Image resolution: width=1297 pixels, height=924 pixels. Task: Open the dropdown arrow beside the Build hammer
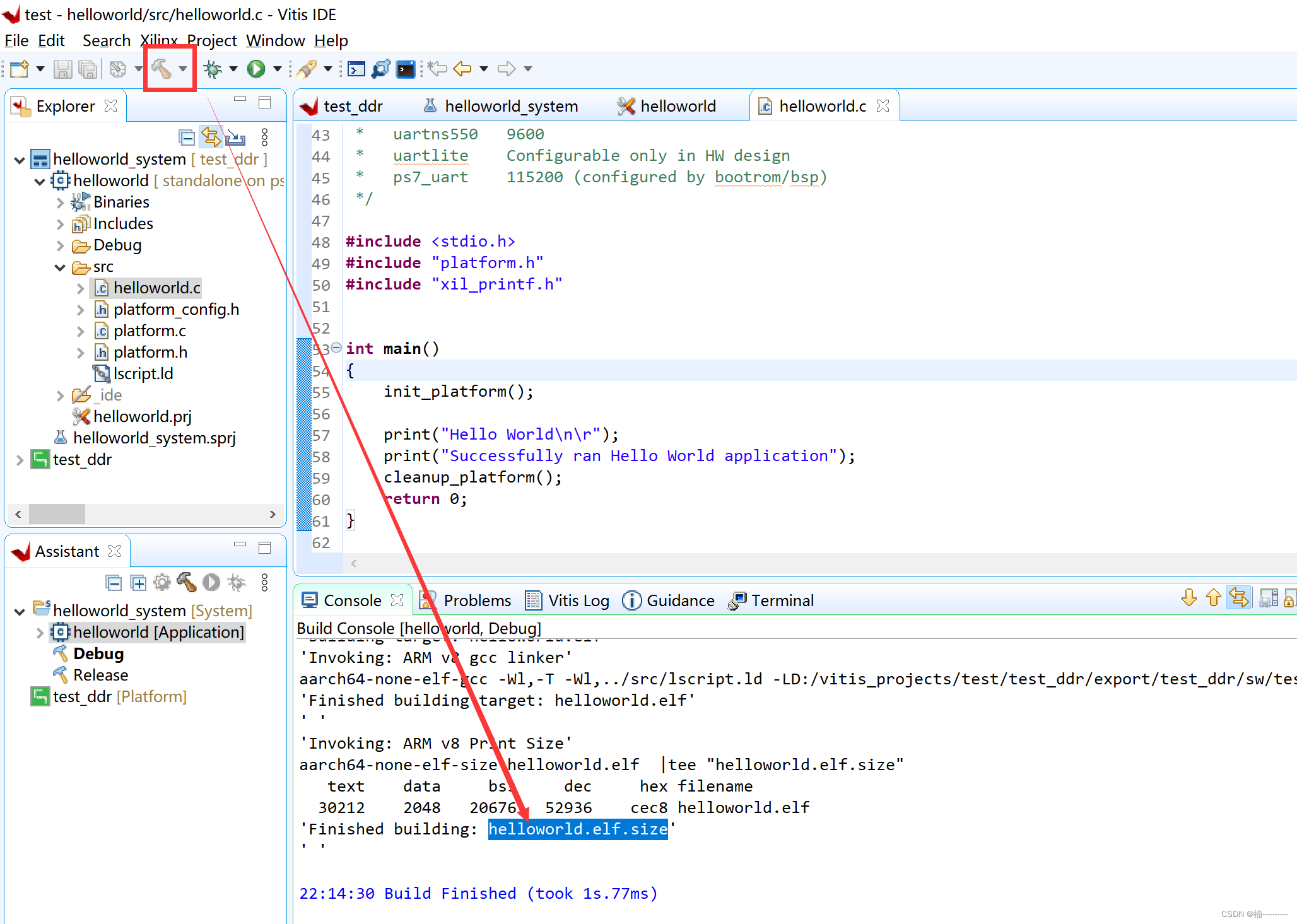(x=183, y=69)
